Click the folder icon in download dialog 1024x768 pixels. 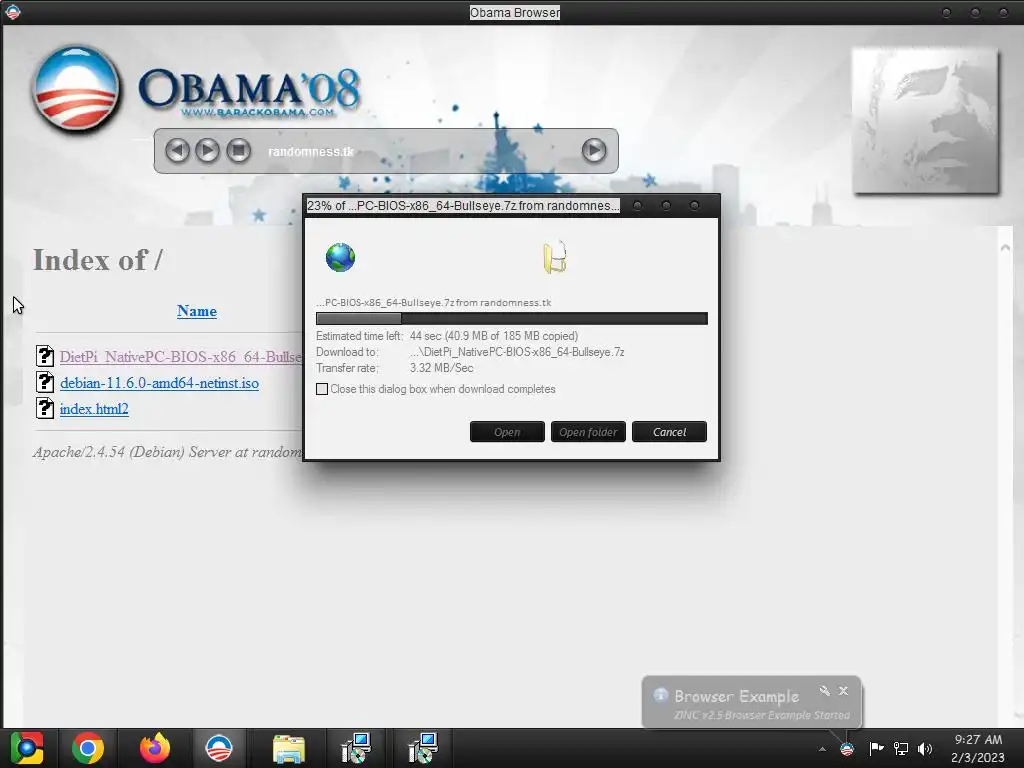555,257
